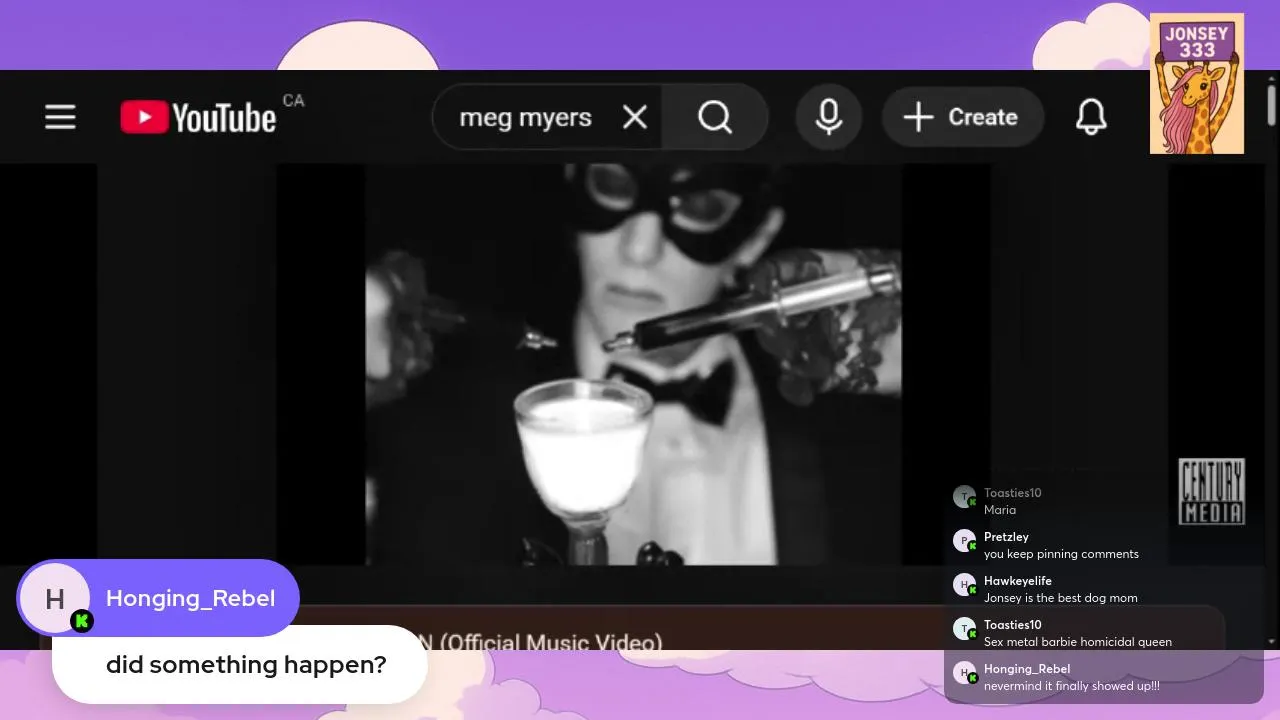This screenshot has width=1280, height=720.
Task: Click 'Sex metal barbie homicidal queen' message
Action: [1078, 642]
